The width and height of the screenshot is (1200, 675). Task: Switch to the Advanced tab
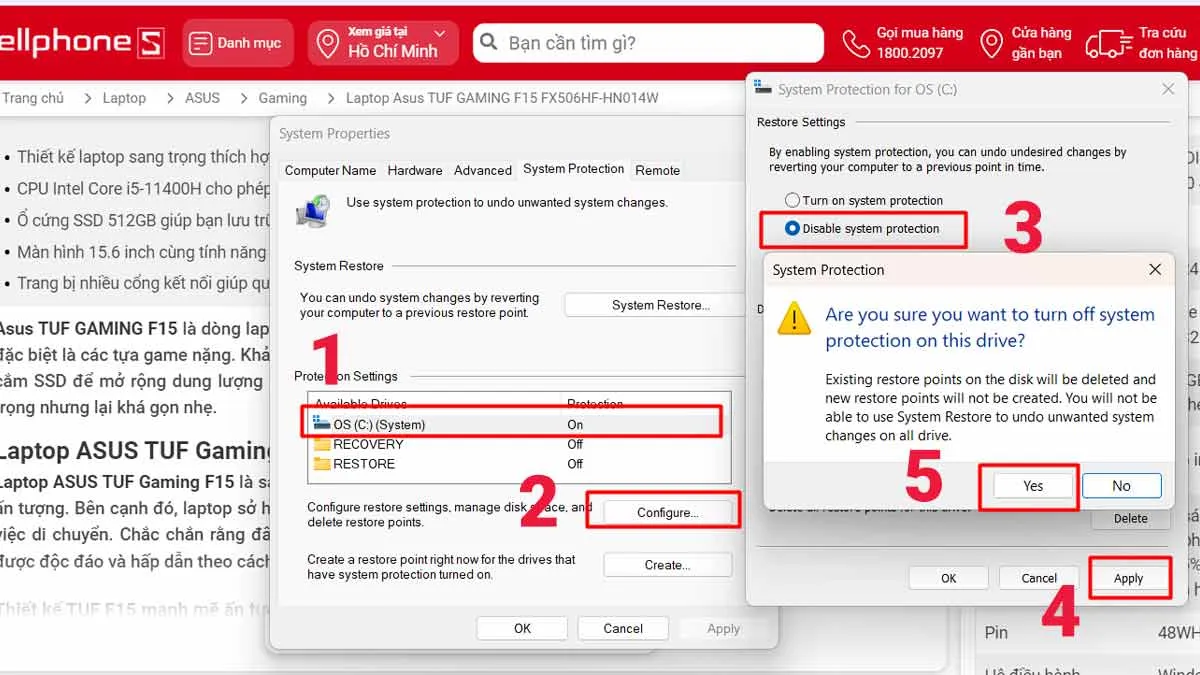tap(482, 170)
